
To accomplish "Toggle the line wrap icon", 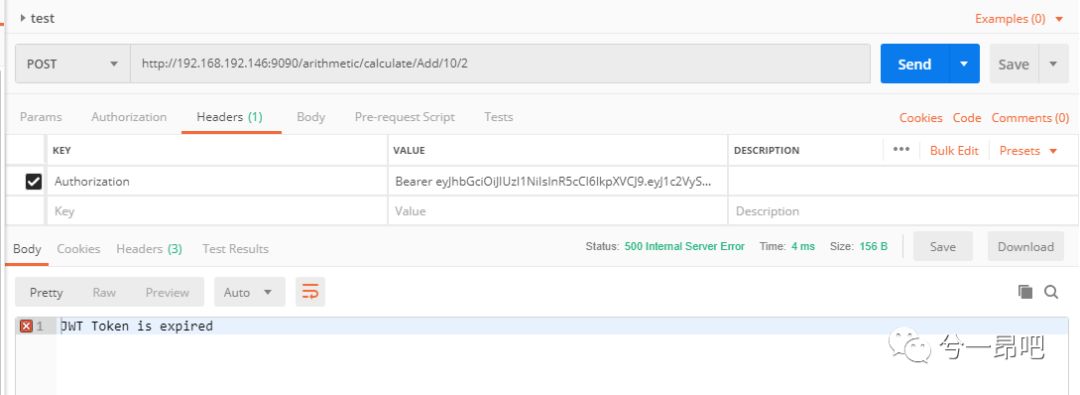I will [310, 292].
